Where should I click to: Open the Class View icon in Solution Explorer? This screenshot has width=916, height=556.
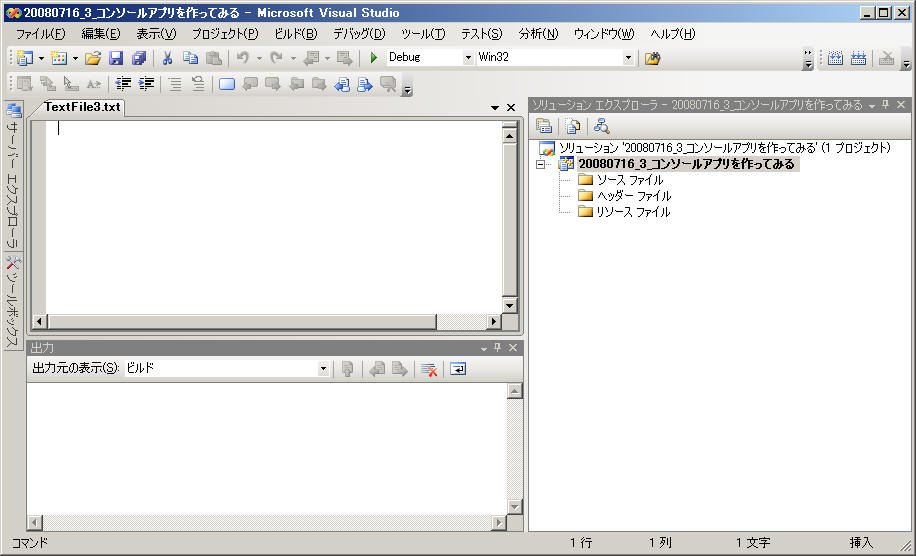pos(601,126)
